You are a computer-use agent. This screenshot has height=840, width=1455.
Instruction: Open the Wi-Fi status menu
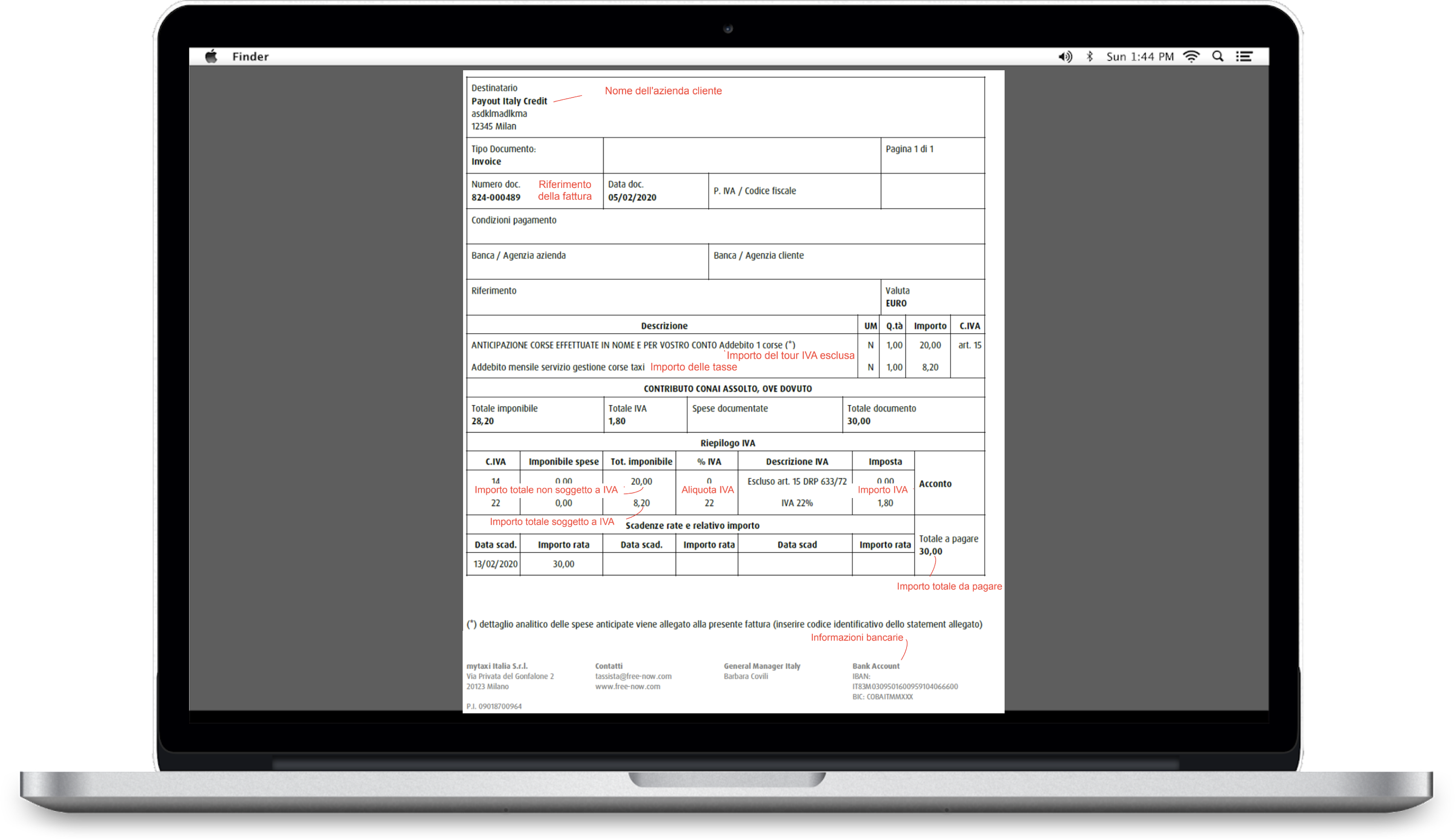(x=1191, y=56)
